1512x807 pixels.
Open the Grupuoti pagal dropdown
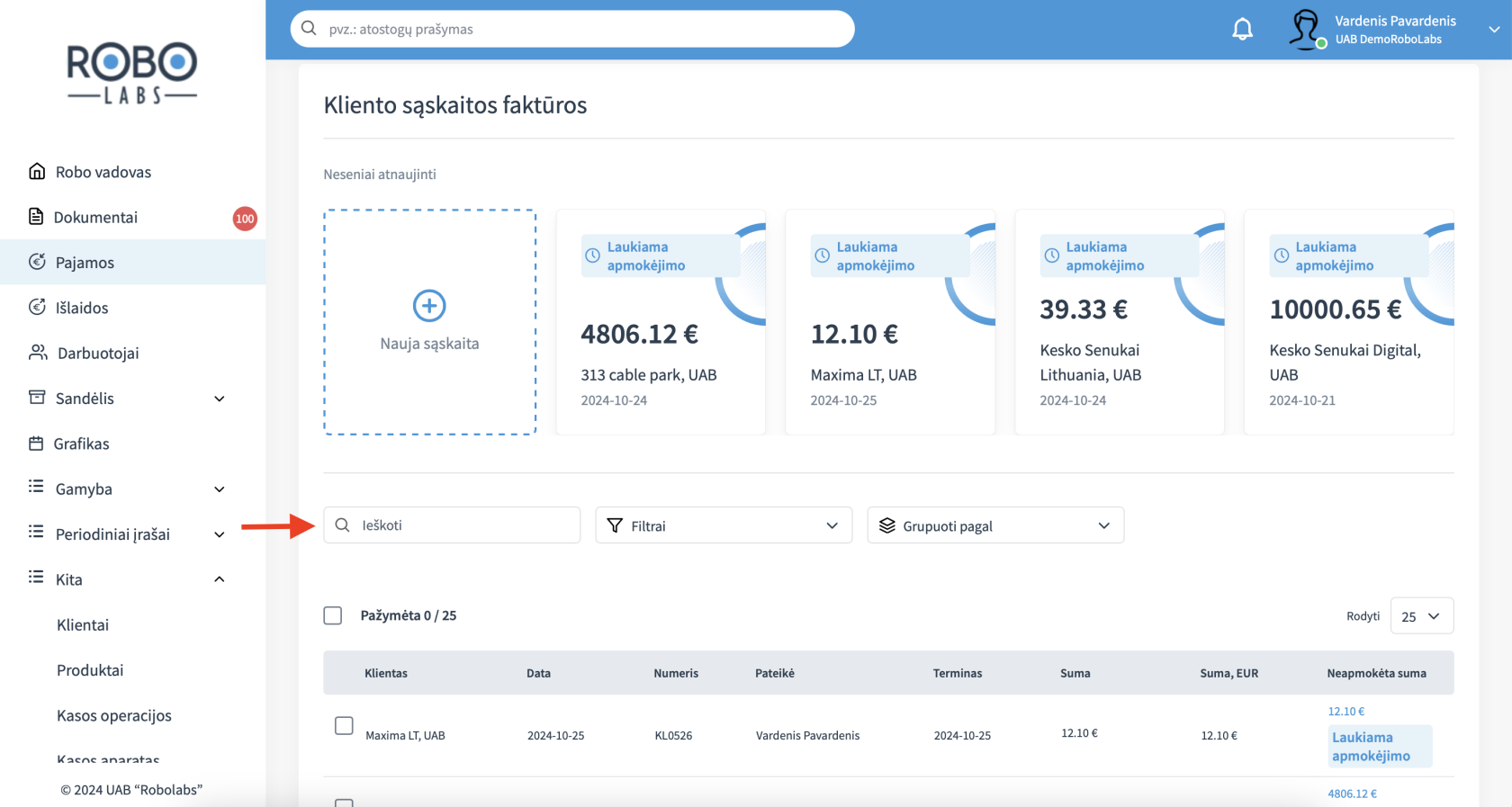coord(995,525)
